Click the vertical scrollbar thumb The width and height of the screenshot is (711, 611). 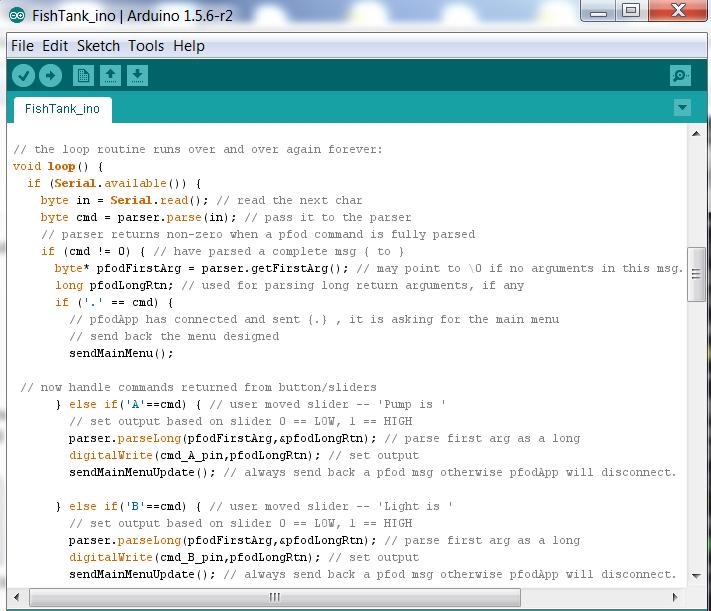pyautogui.click(x=696, y=275)
